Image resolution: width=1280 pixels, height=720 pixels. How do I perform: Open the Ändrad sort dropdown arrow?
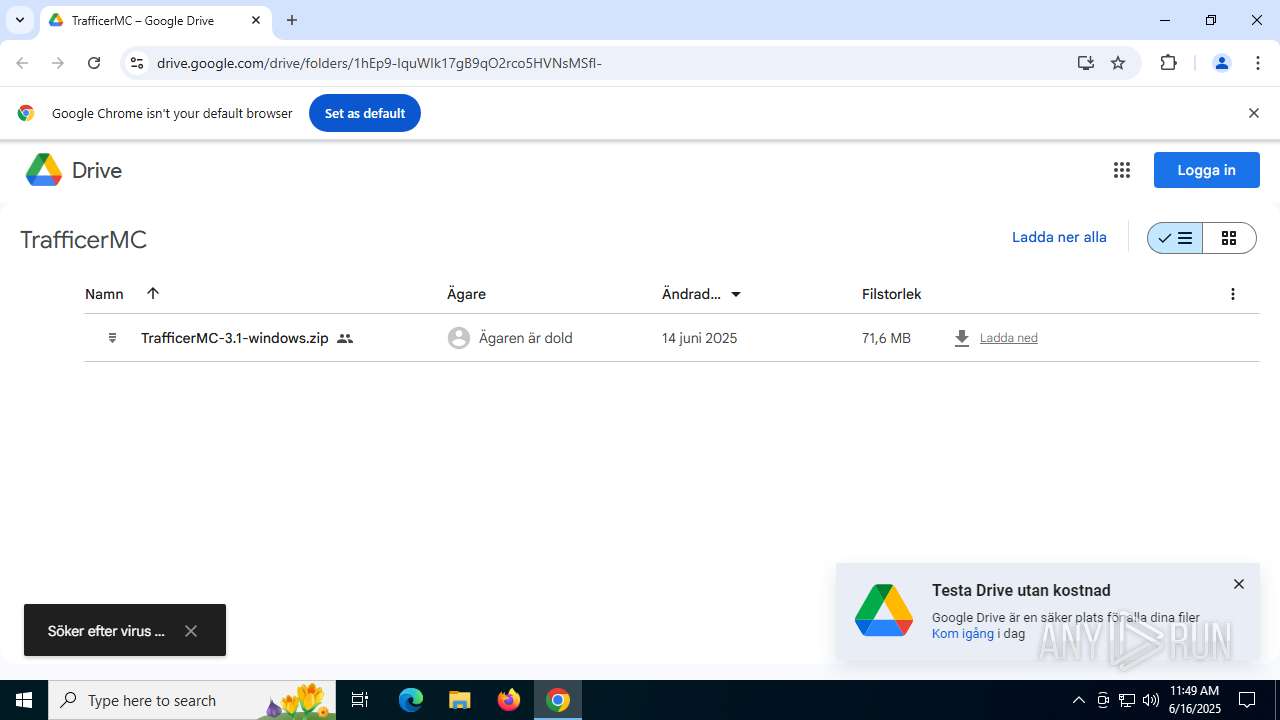tap(736, 294)
